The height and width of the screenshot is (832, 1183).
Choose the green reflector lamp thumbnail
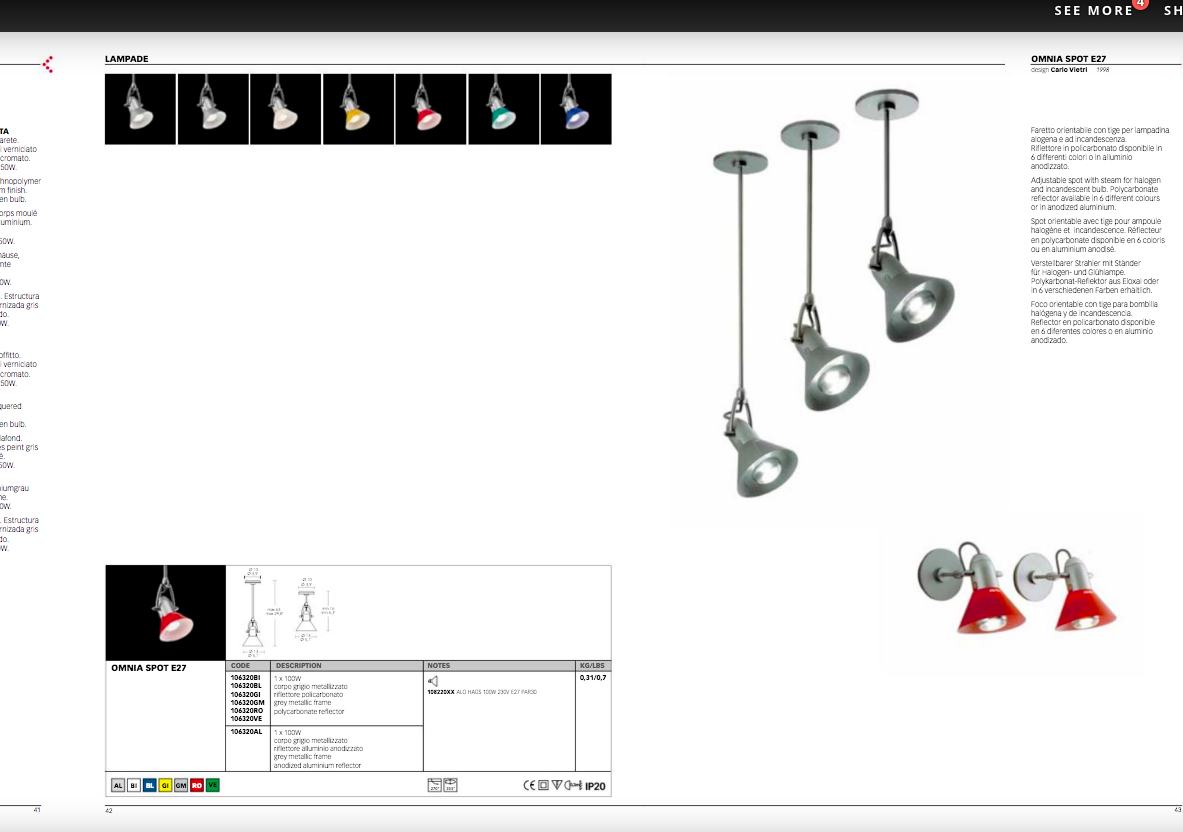(x=503, y=109)
